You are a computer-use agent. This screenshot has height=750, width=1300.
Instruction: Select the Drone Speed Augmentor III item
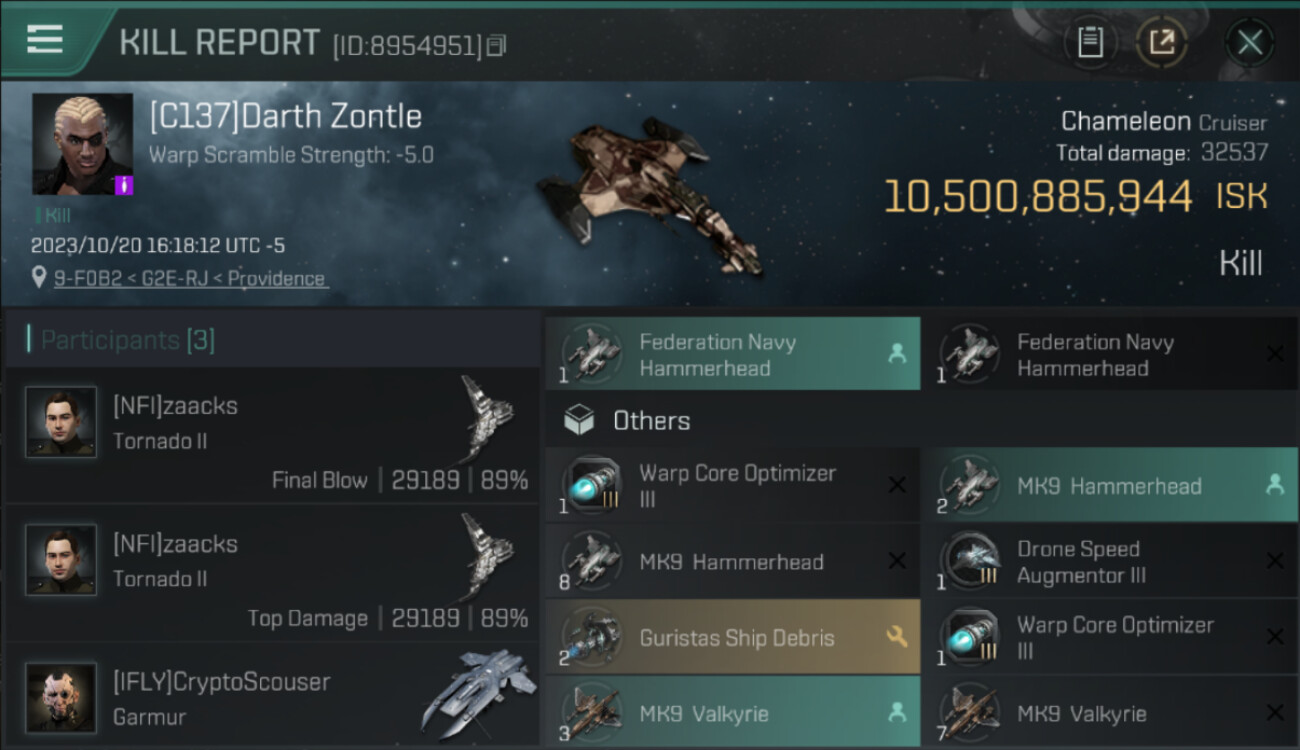pos(1109,562)
